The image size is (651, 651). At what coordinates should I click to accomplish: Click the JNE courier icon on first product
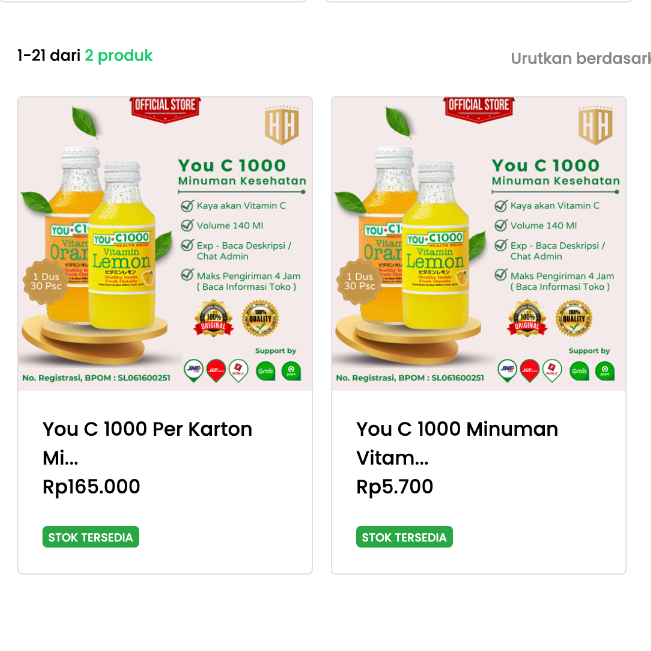point(193,371)
